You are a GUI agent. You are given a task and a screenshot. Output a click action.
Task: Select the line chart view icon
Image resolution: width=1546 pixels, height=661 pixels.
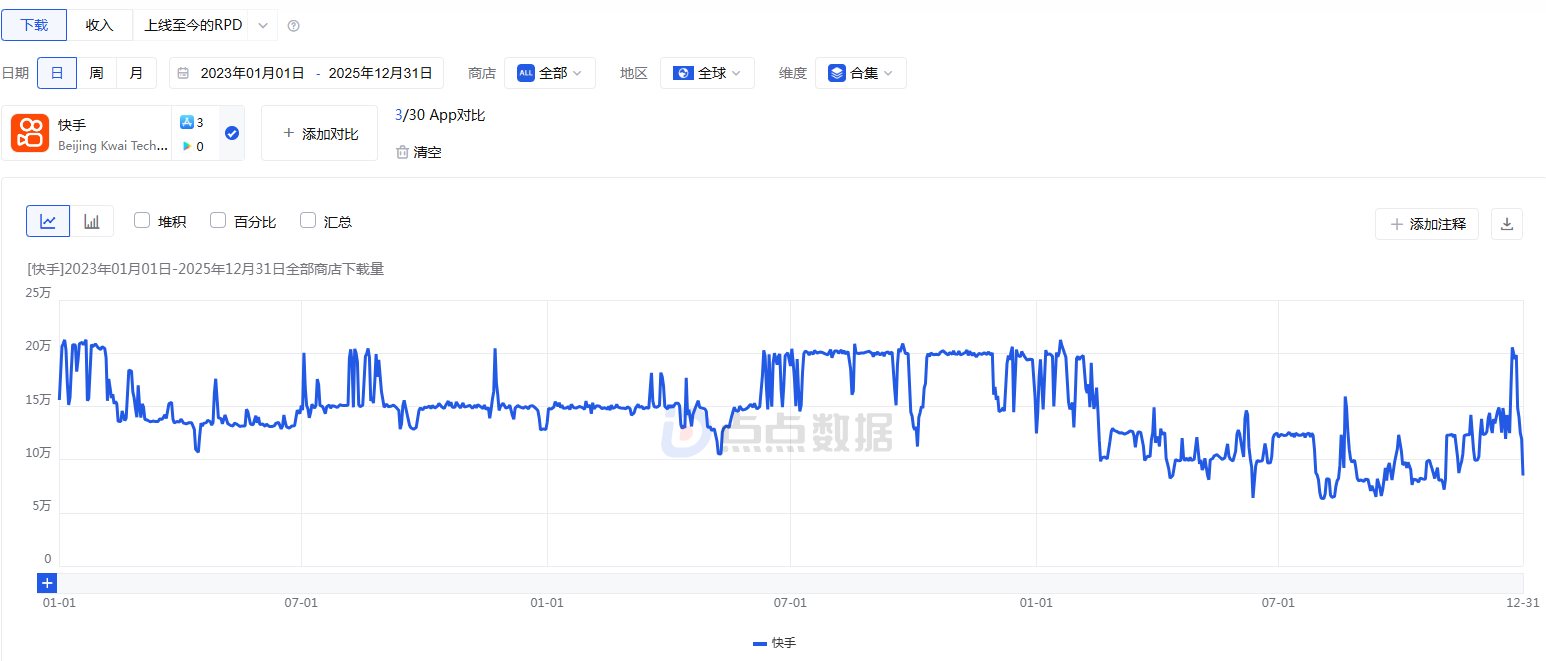tap(47, 220)
